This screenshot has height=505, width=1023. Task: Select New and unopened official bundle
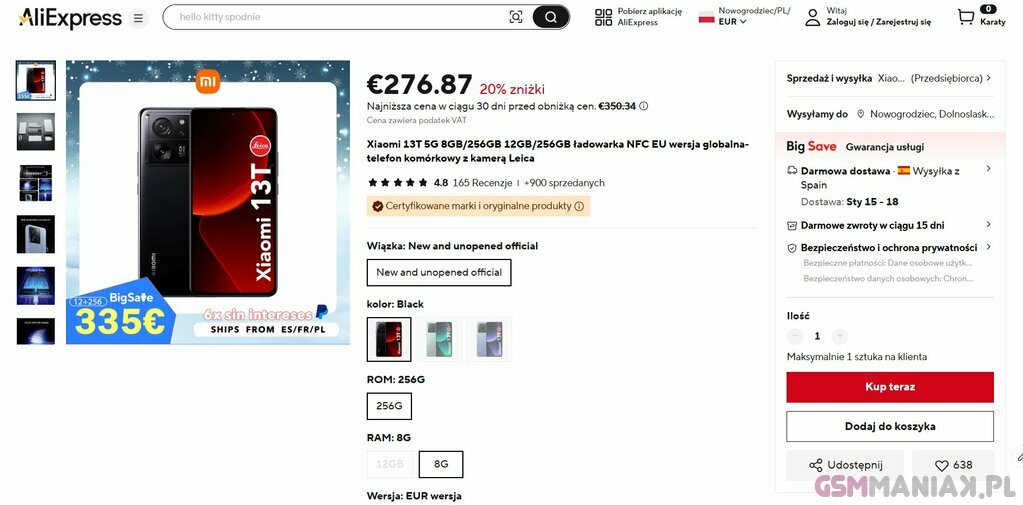439,273
